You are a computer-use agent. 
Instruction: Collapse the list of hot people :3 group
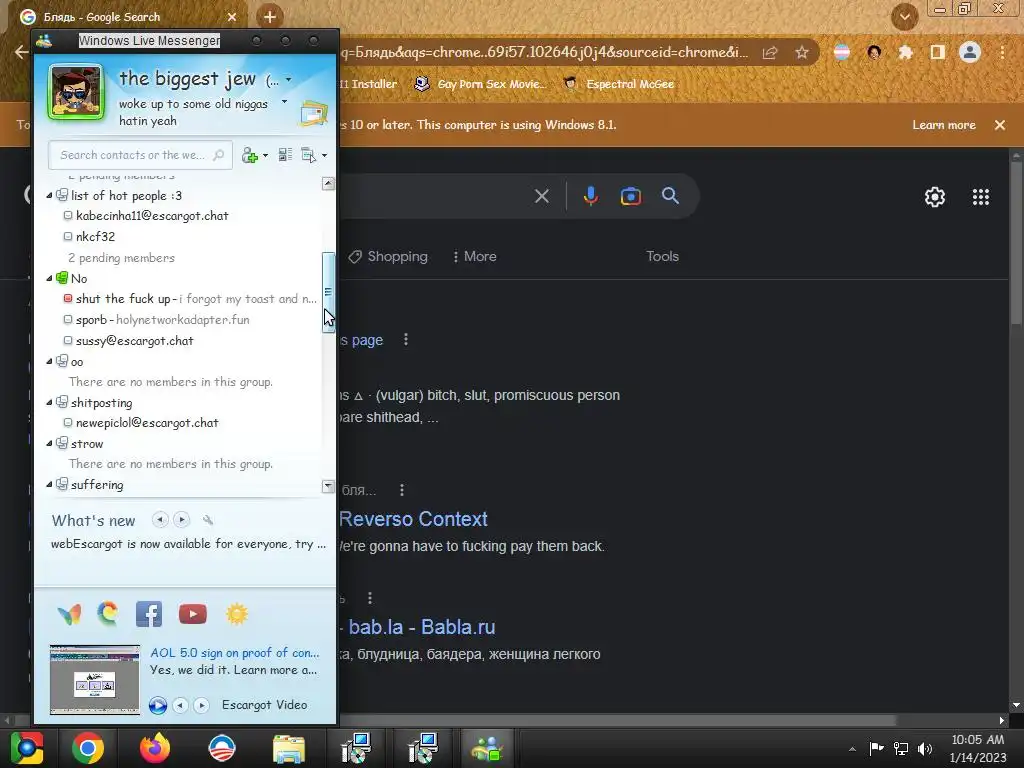[49, 195]
